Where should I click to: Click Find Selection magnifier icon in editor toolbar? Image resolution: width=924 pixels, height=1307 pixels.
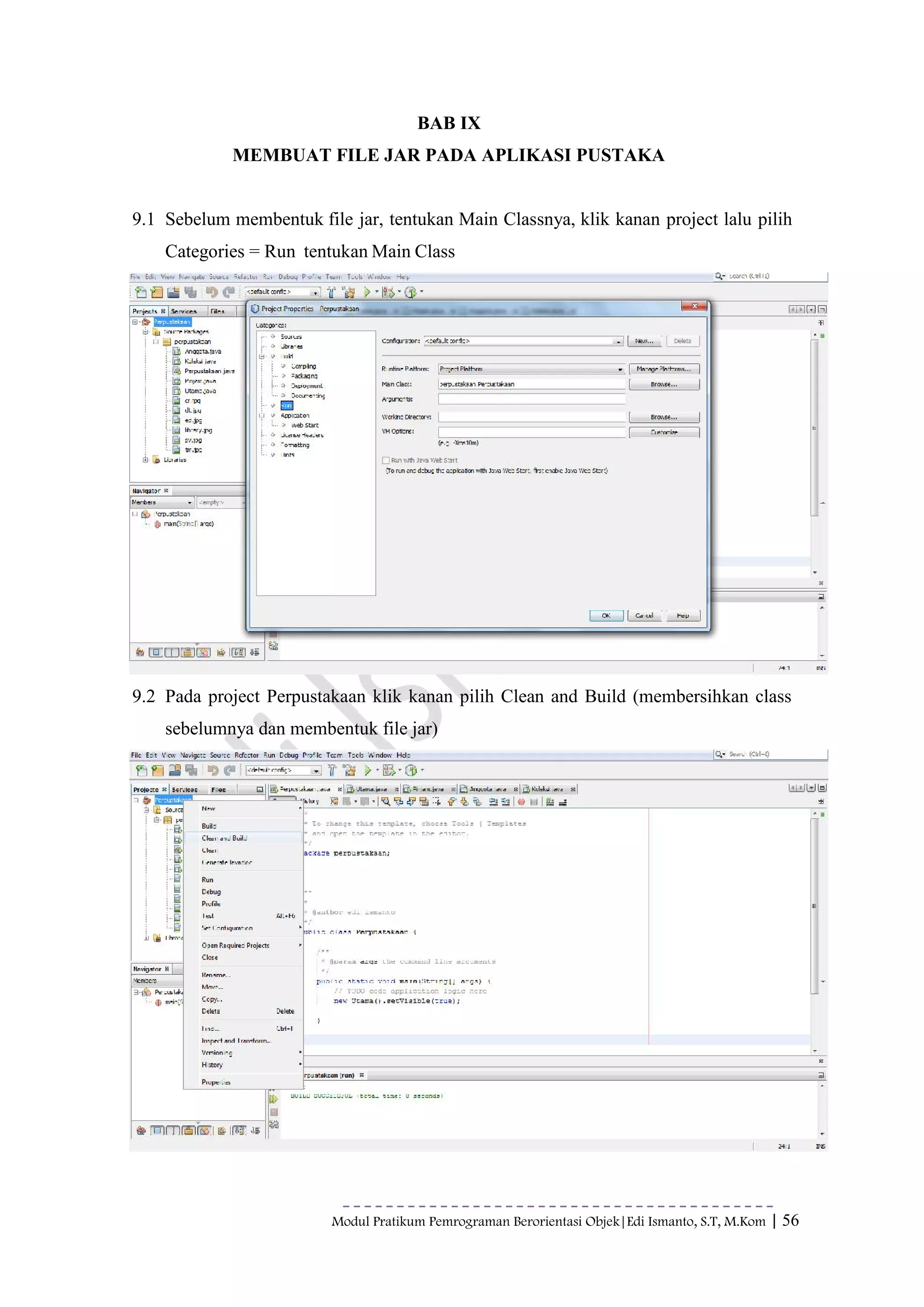point(386,802)
